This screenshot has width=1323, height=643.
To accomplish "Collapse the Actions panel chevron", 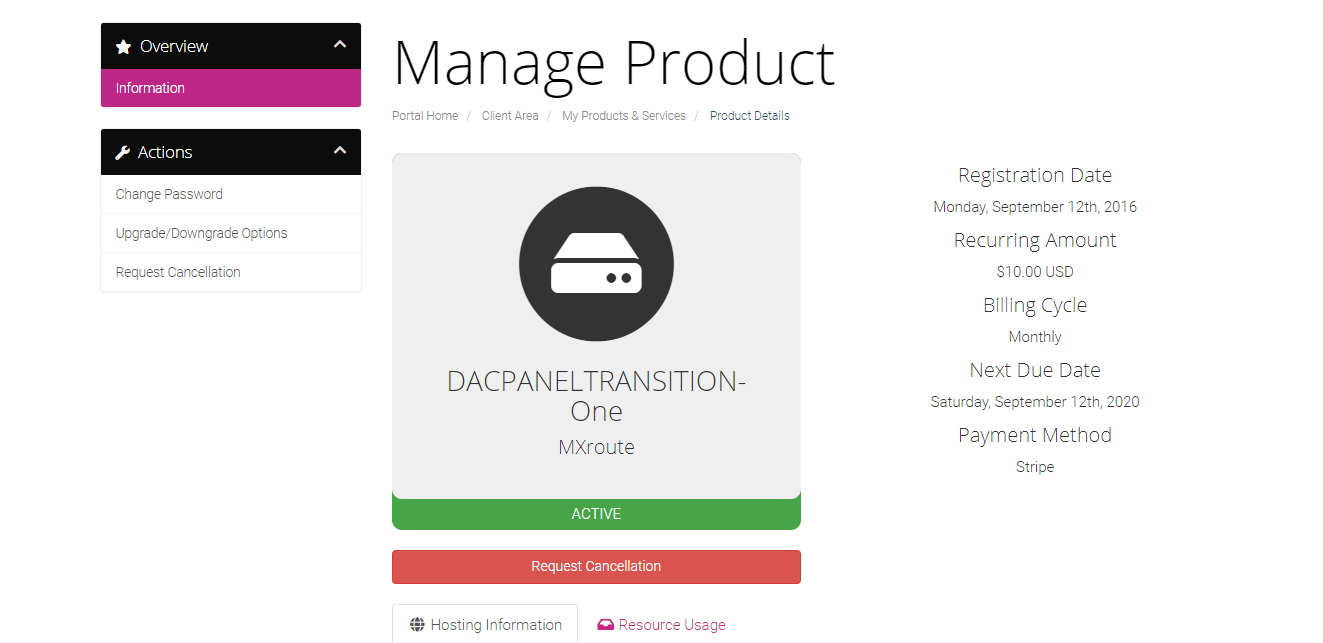I will (340, 151).
